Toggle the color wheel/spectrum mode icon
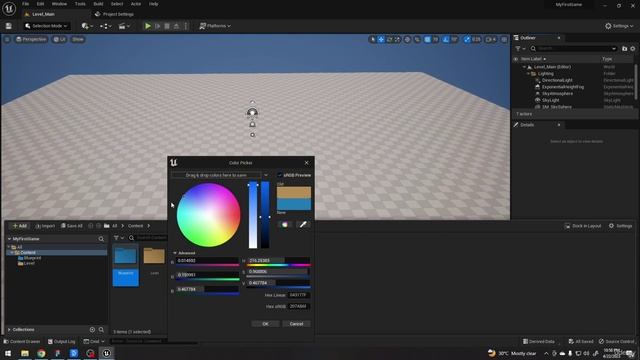The height and width of the screenshot is (360, 640). tap(285, 224)
